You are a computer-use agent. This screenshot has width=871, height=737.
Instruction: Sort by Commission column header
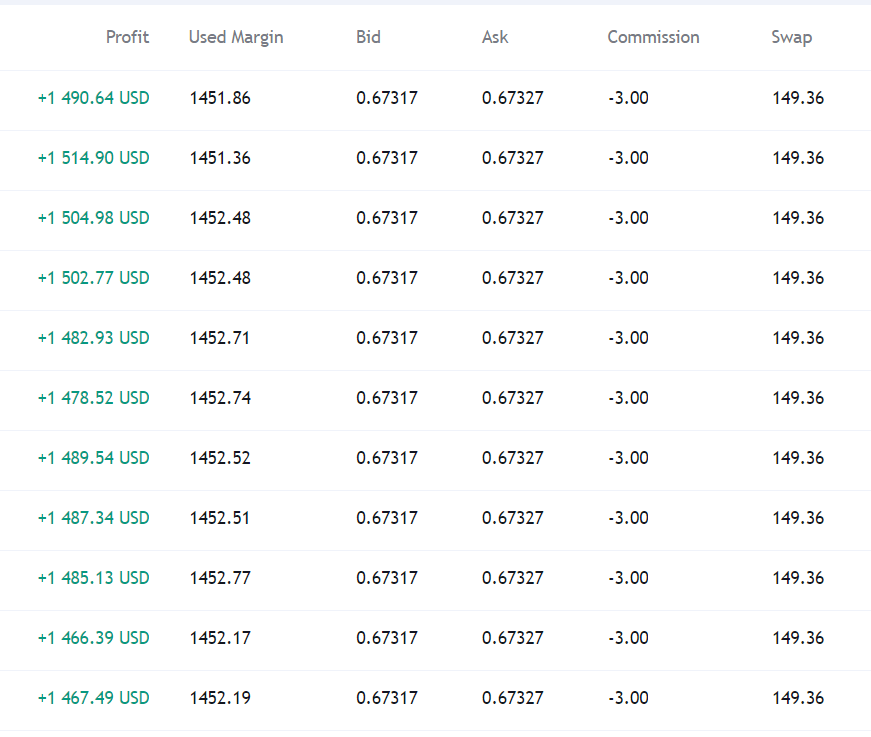[x=653, y=37]
